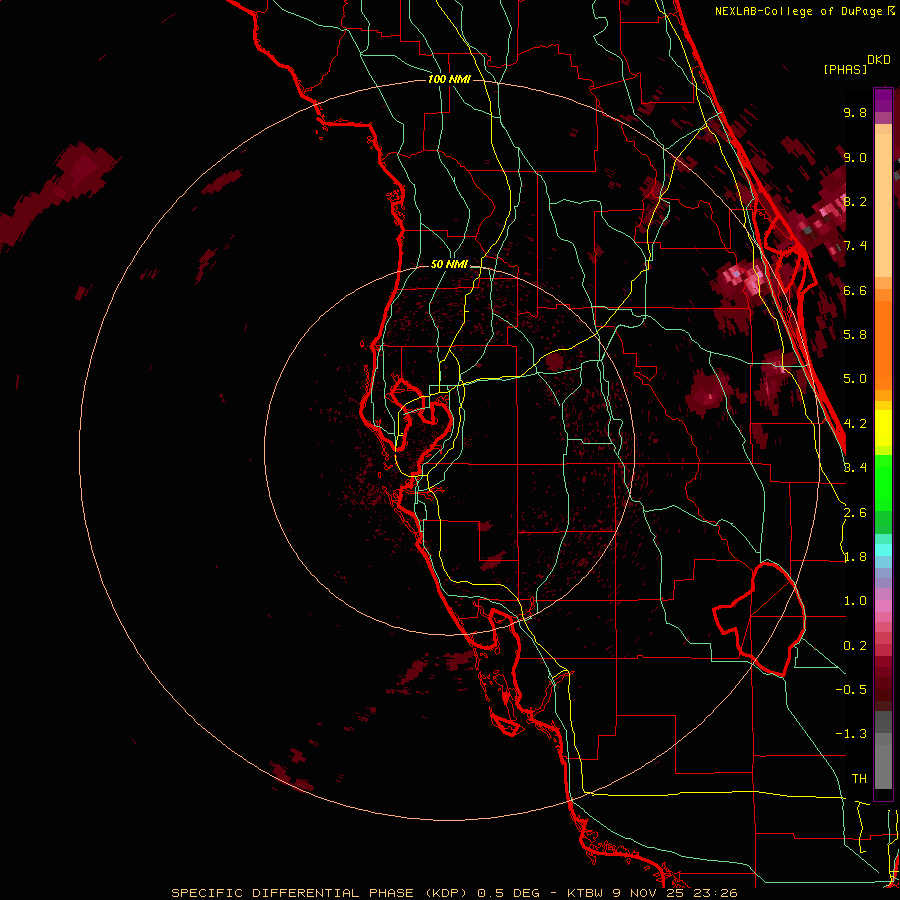Image resolution: width=900 pixels, height=900 pixels.
Task: Pick the pink segment of the colorbar
Action: tap(883, 605)
